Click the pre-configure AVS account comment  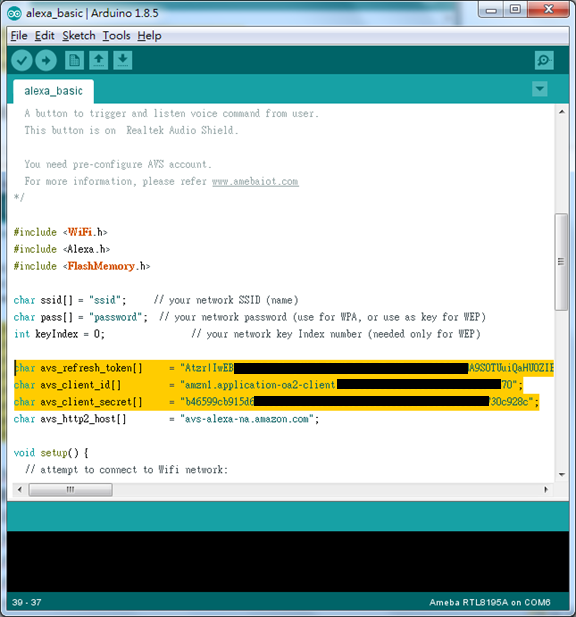coord(118,164)
